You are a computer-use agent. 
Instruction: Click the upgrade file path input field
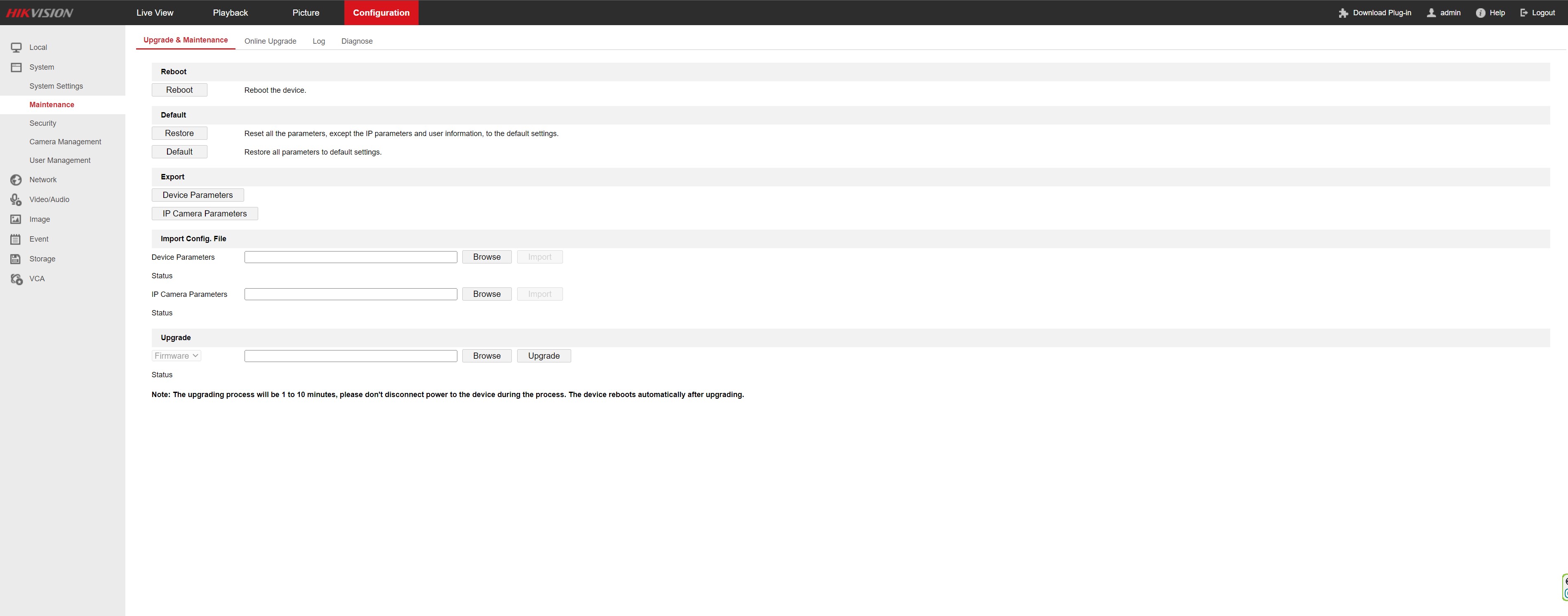(x=351, y=356)
